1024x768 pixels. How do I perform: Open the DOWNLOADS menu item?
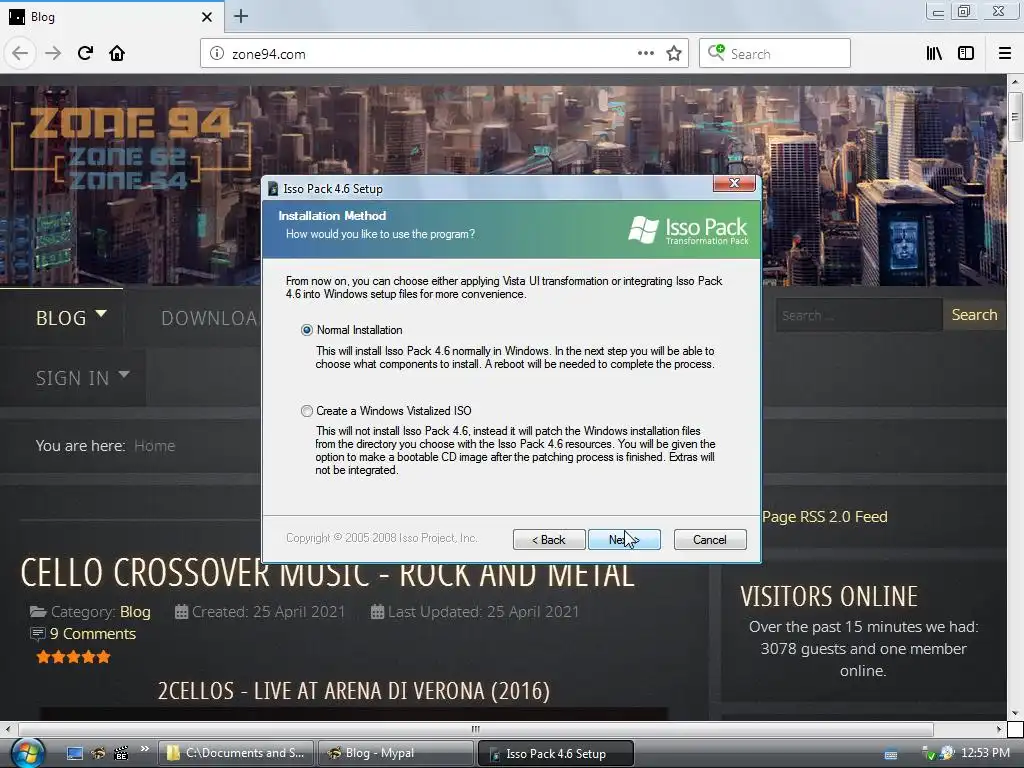(209, 318)
